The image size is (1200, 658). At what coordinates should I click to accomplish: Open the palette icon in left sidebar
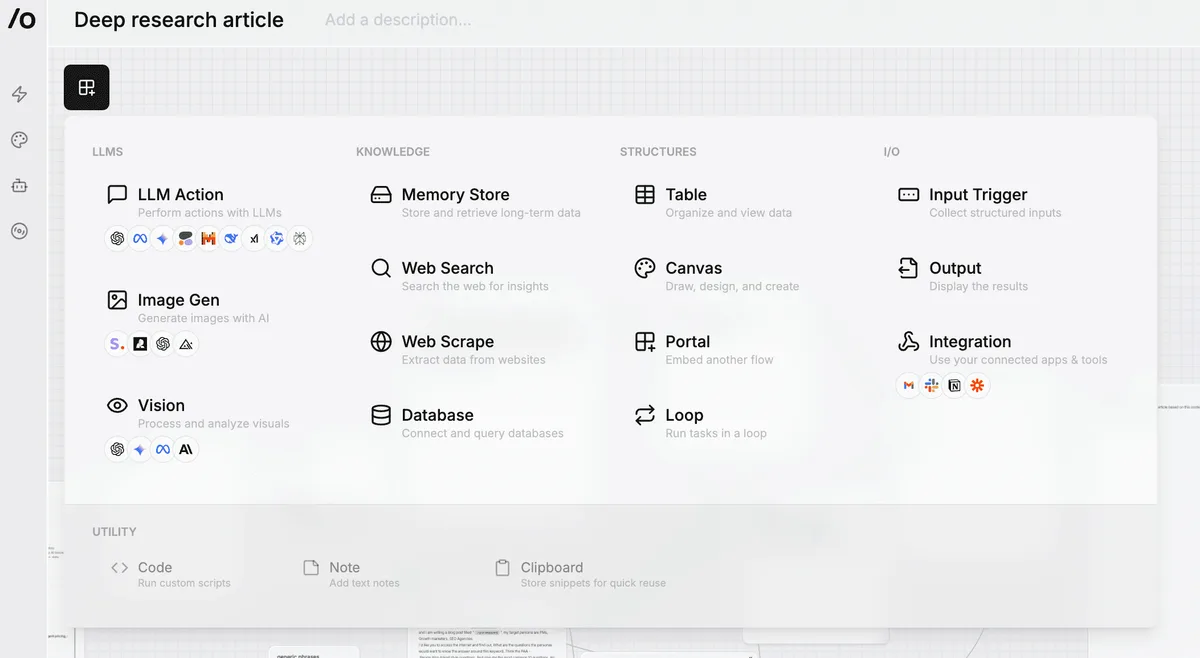pyautogui.click(x=19, y=140)
